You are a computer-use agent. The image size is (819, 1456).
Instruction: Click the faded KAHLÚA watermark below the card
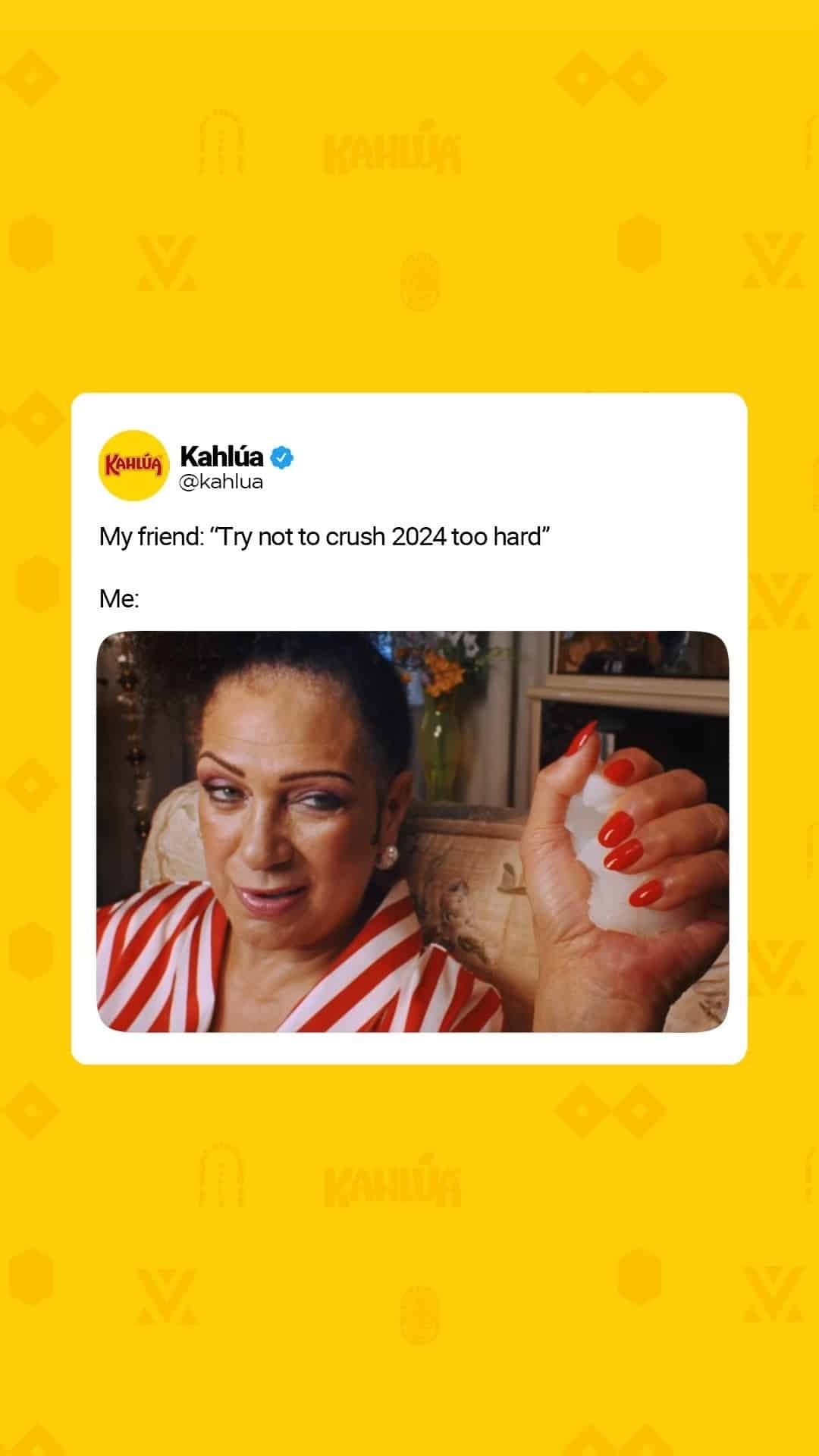click(x=392, y=1182)
